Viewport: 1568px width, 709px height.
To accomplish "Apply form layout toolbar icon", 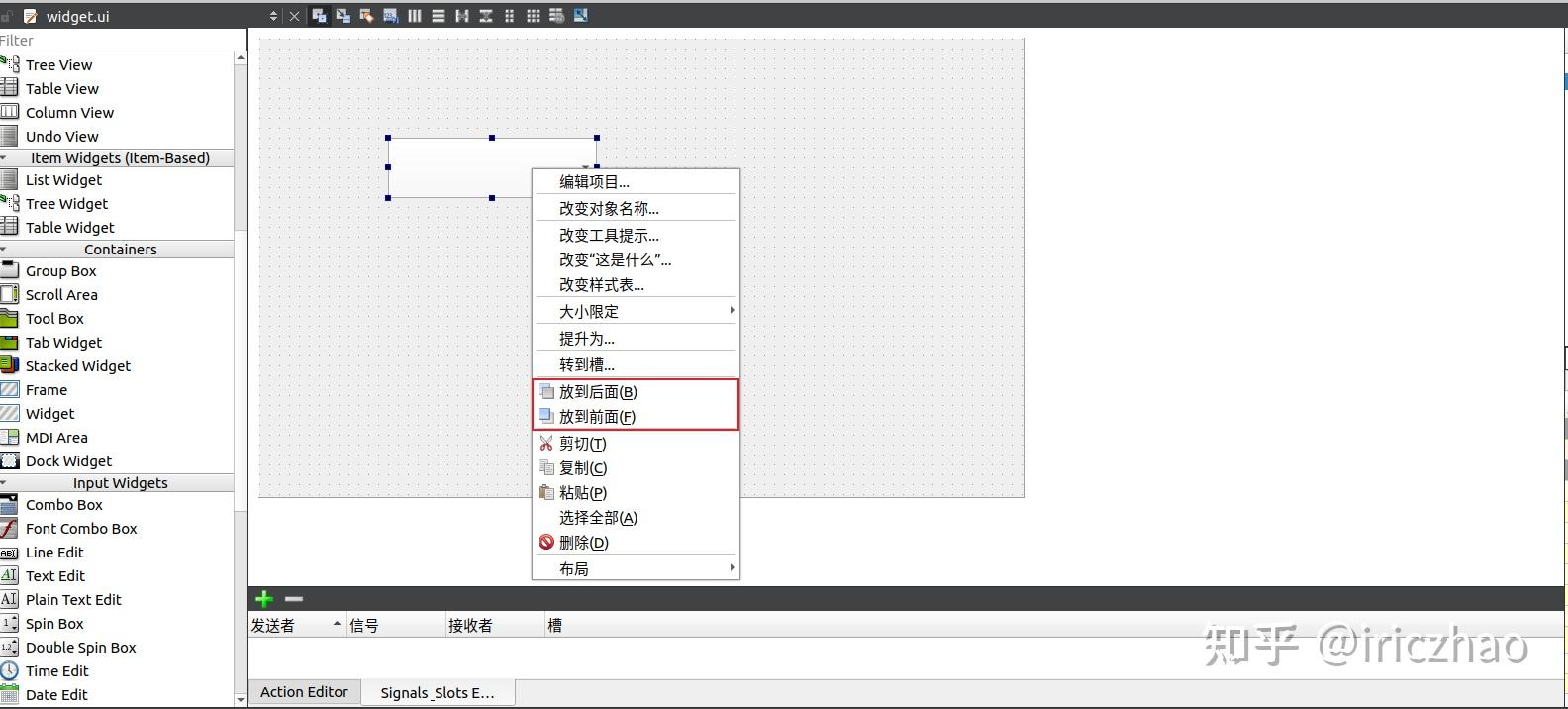I will 509,16.
